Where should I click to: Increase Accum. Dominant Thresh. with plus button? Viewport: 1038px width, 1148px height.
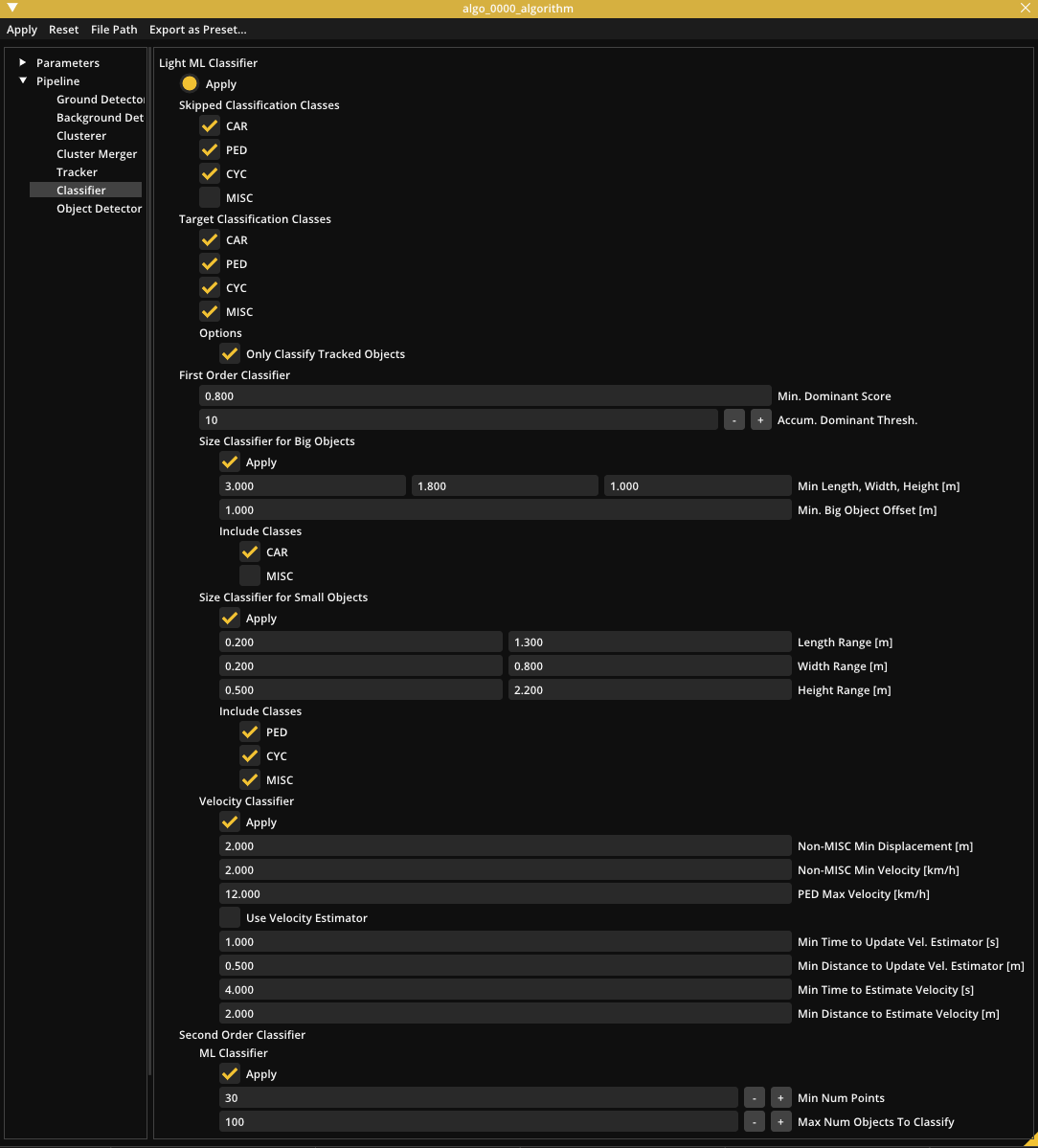tap(761, 420)
